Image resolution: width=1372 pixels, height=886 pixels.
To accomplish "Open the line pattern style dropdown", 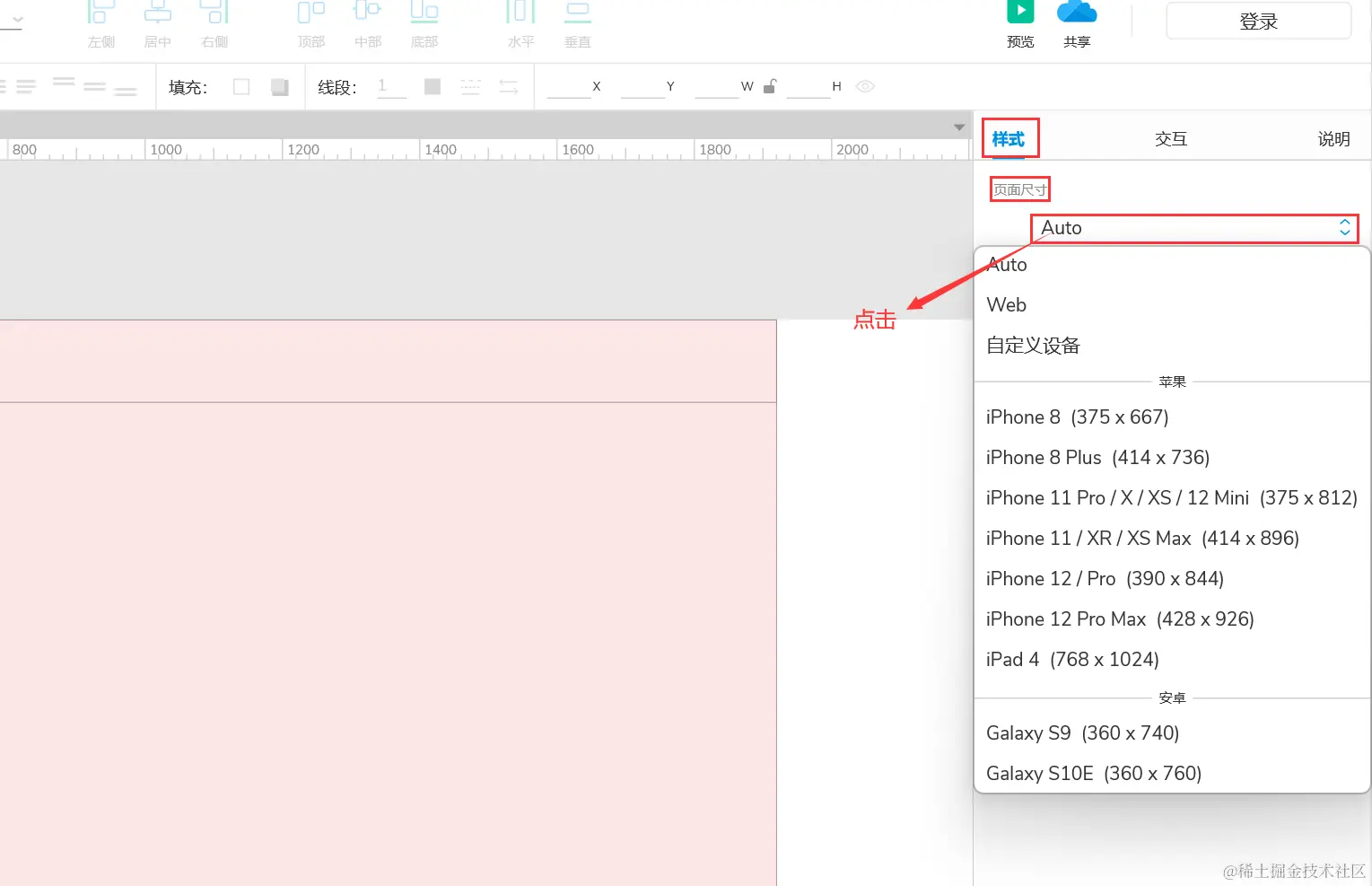I will point(470,87).
